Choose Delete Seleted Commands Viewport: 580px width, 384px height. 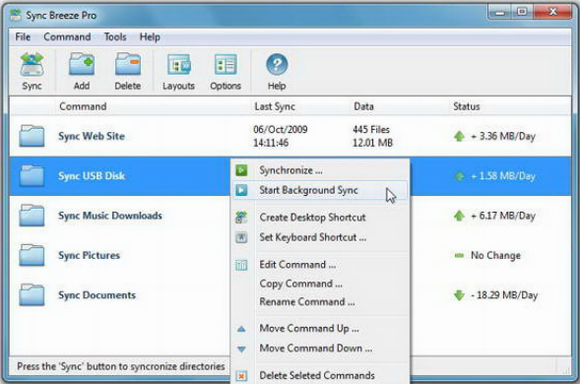point(321,375)
